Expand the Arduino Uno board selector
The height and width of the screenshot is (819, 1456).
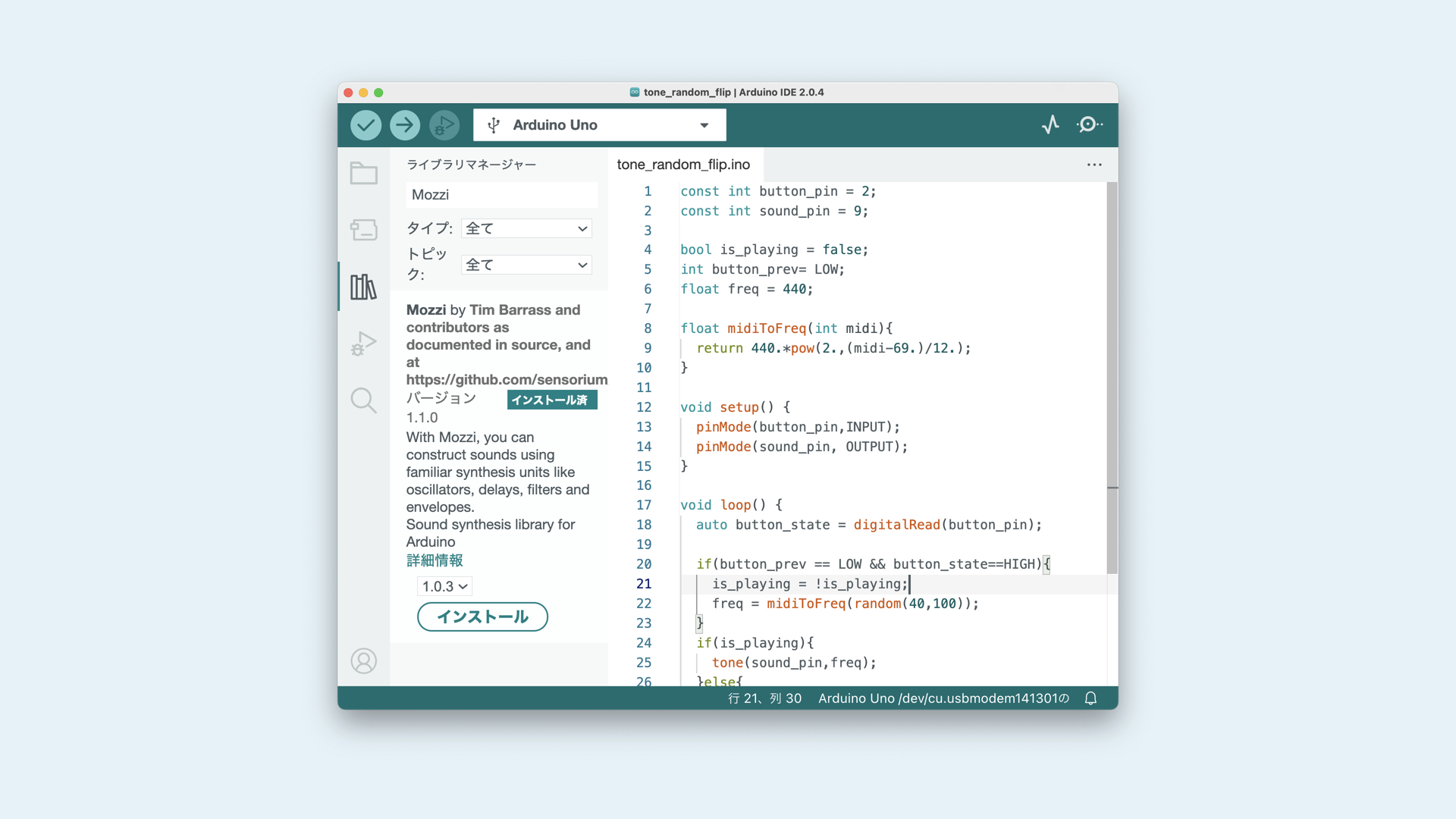[599, 125]
